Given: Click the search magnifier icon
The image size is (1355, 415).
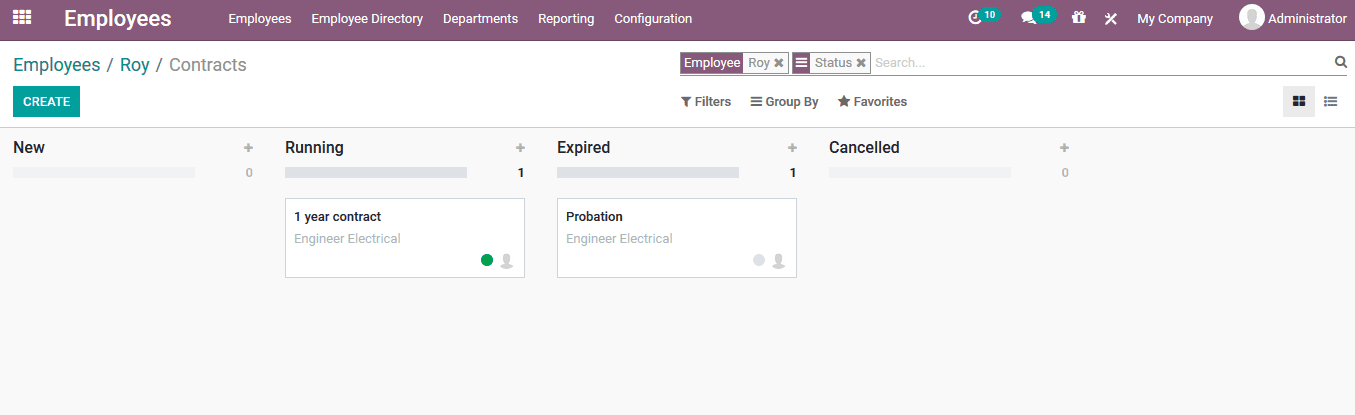Looking at the screenshot, I should (1341, 62).
